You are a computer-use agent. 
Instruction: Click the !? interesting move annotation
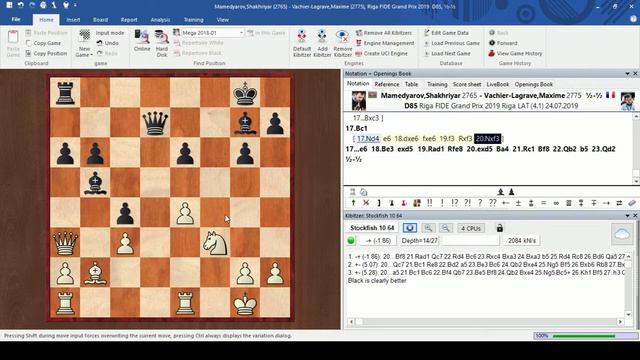tap(455, 203)
